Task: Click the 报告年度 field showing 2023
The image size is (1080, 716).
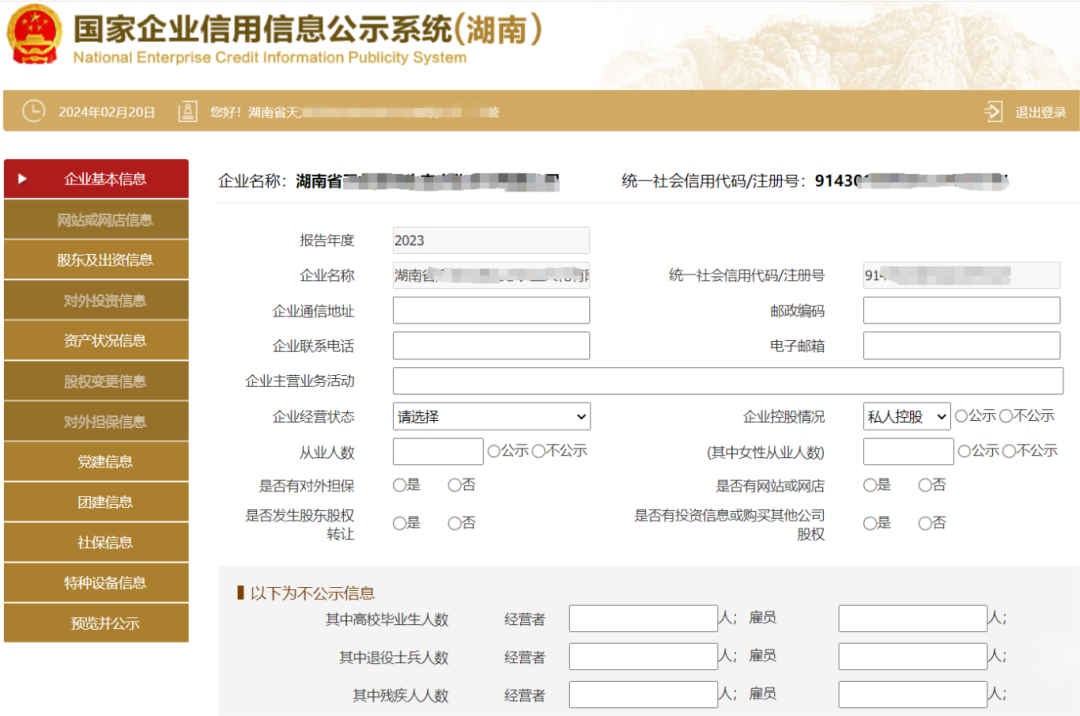Action: [491, 240]
